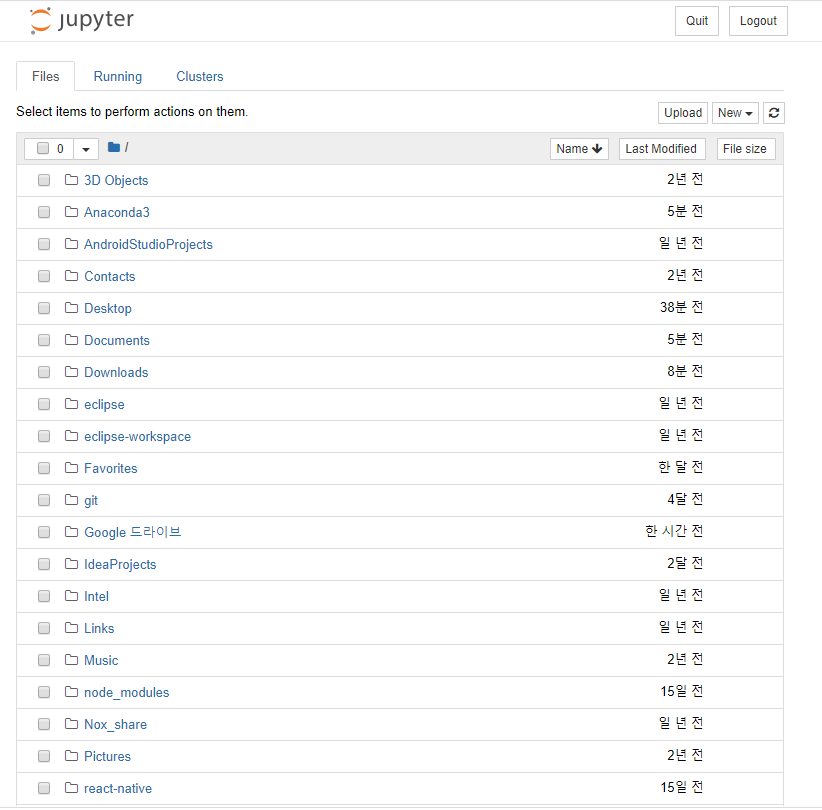
Task: Open the Documents folder link
Action: (117, 340)
